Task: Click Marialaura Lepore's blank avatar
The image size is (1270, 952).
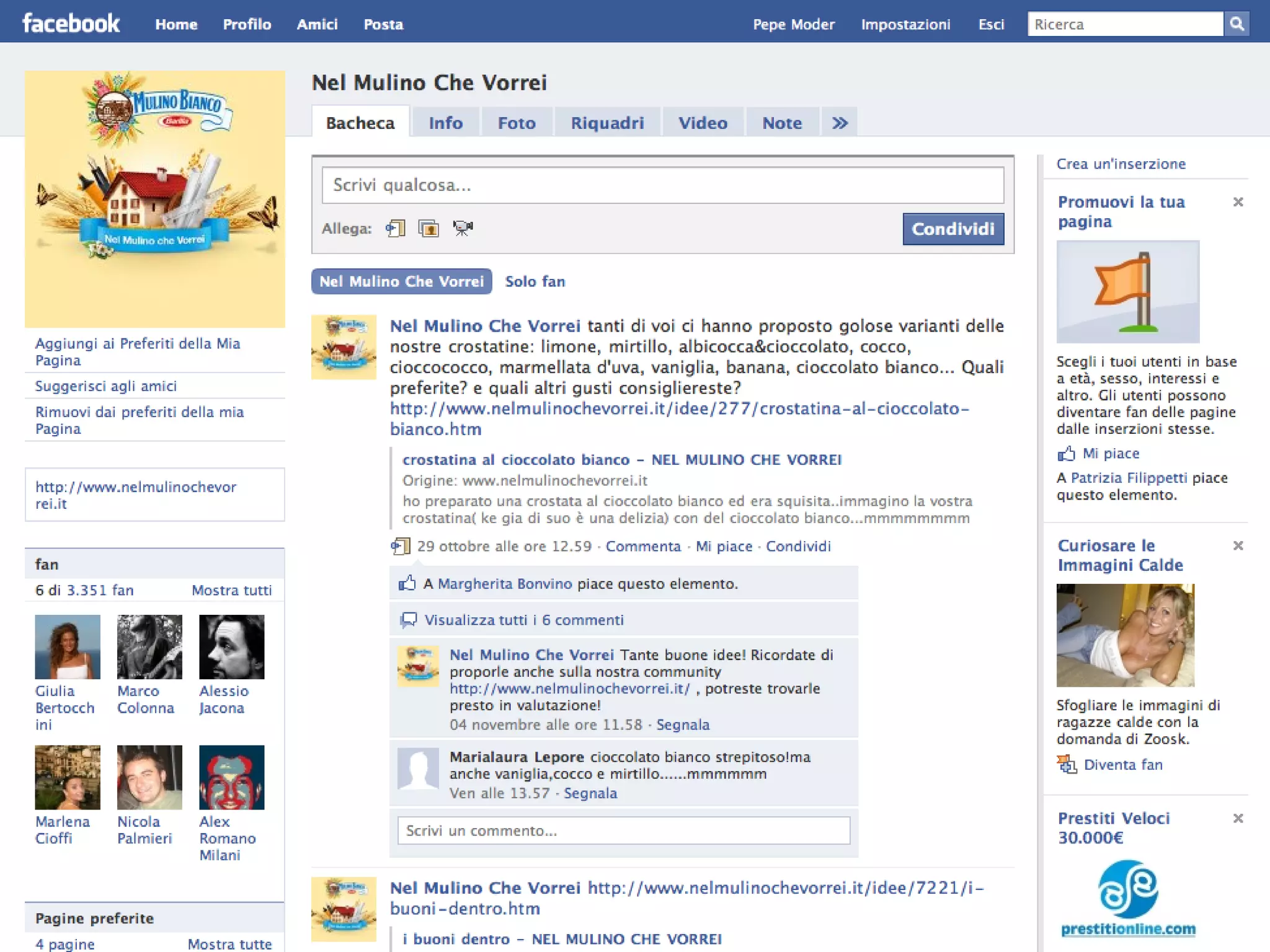Action: point(418,769)
